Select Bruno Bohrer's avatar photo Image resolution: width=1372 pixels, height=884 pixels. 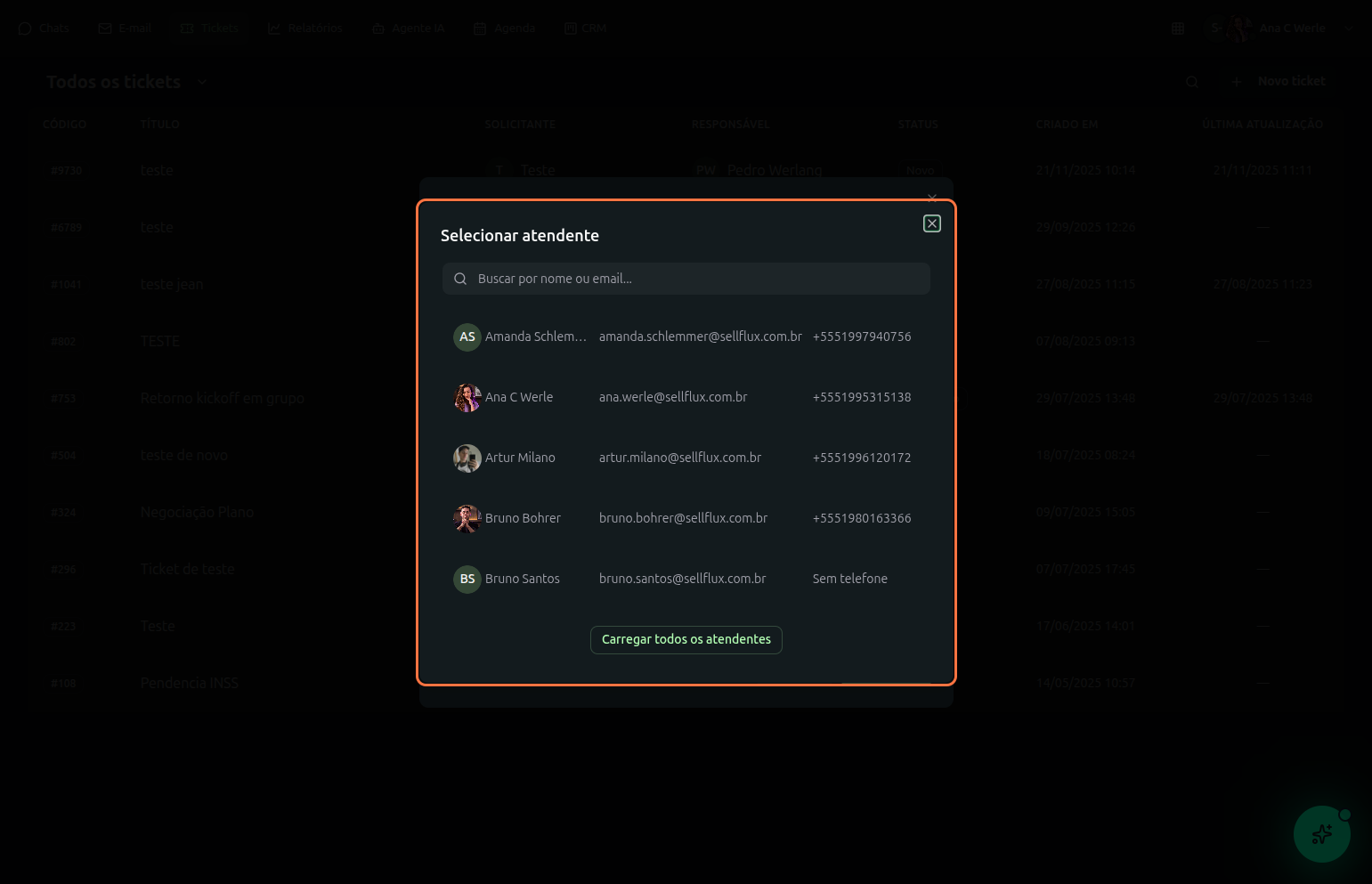(x=467, y=519)
